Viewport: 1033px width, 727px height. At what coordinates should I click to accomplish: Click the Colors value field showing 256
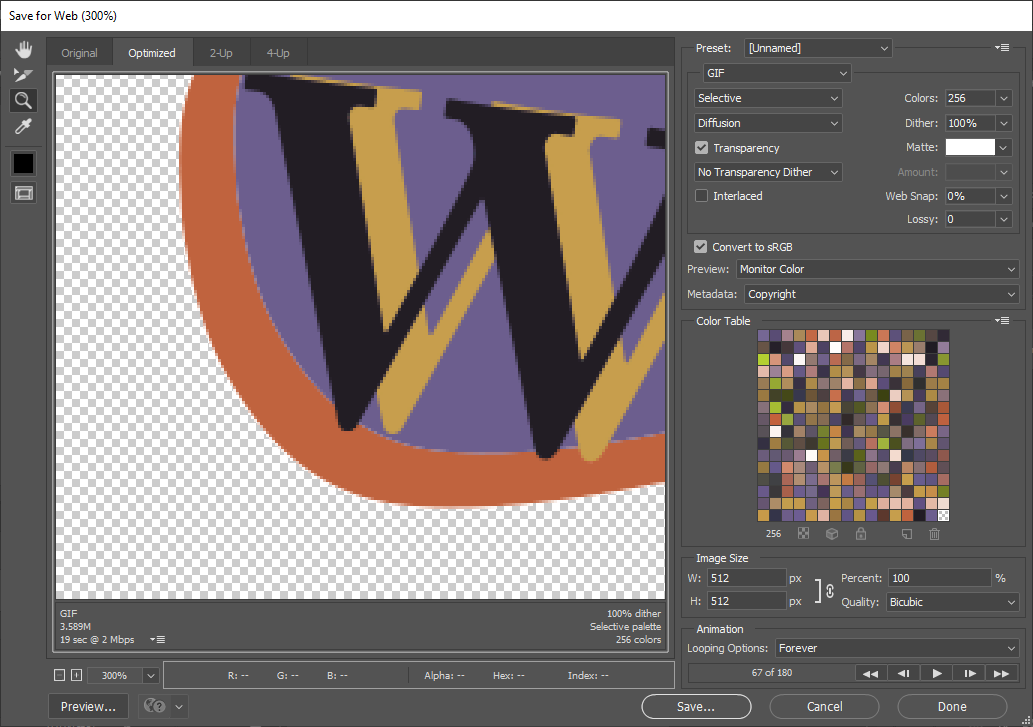tap(970, 98)
